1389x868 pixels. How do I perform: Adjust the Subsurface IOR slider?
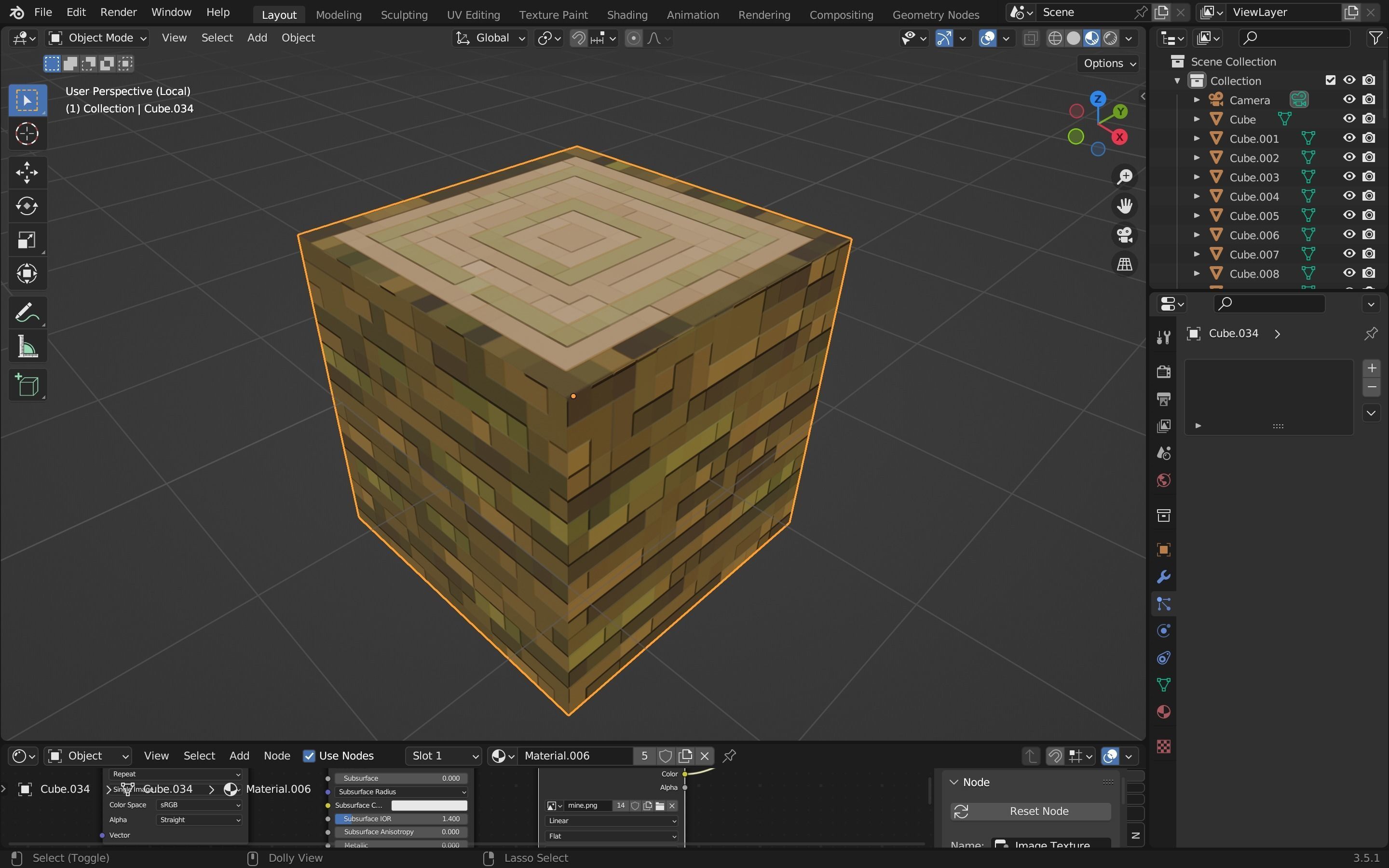point(401,819)
